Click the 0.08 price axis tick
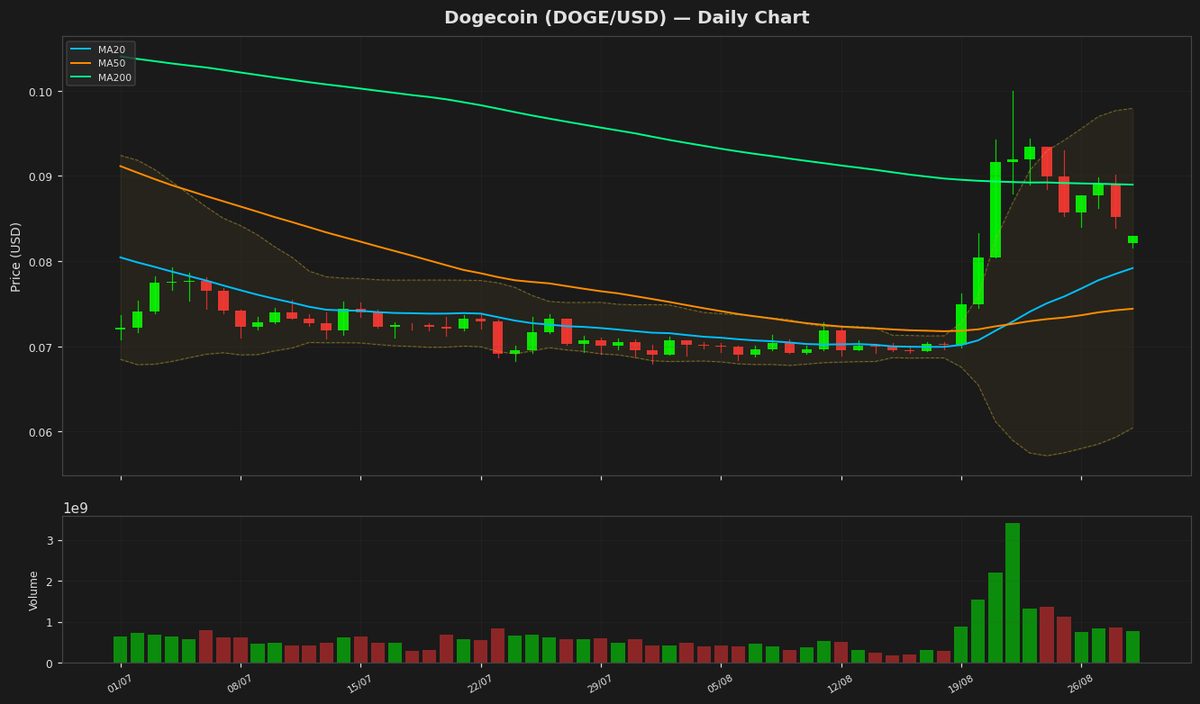This screenshot has height=704, width=1200. 41,262
